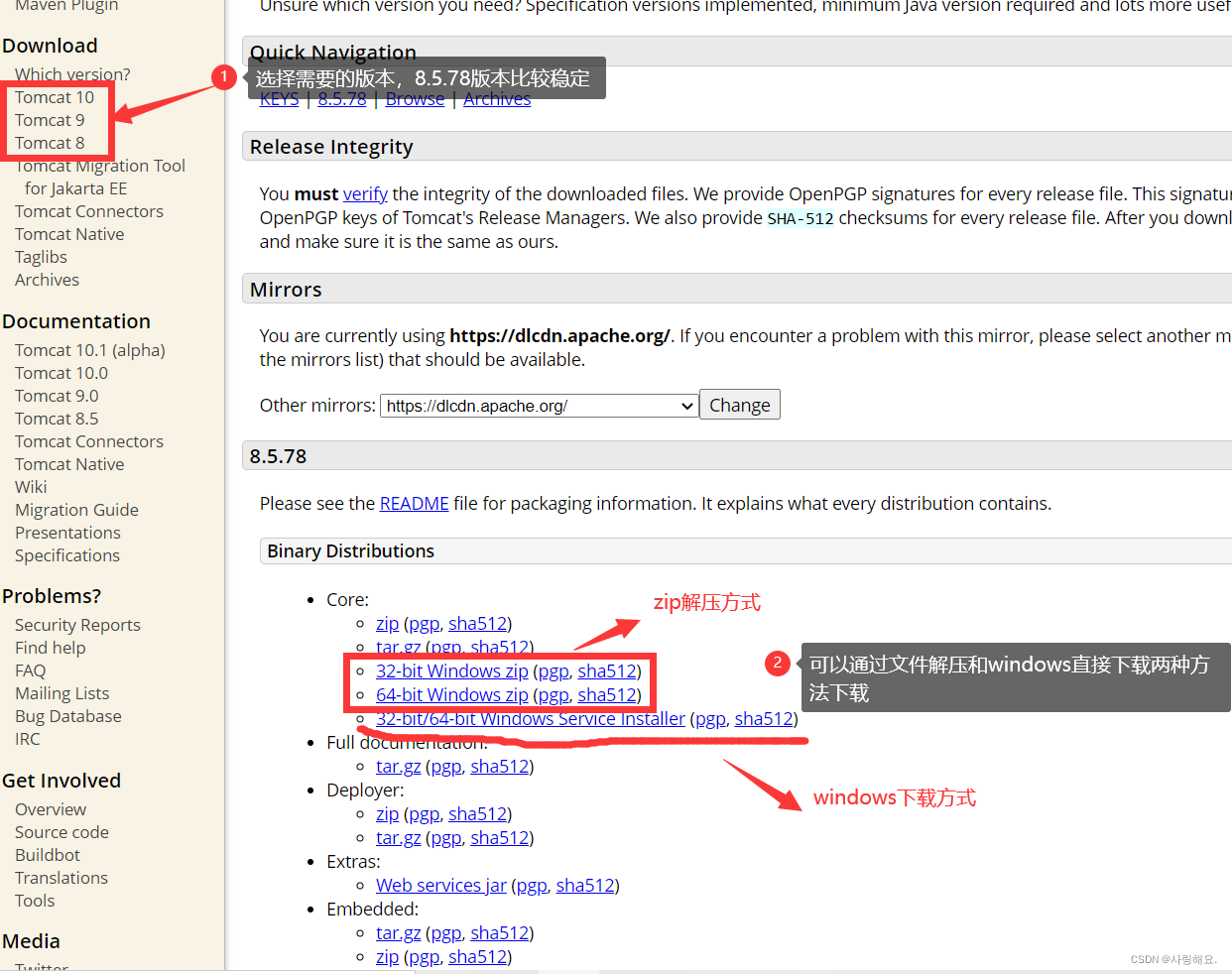Jump to 8.5.78 in Quick Navigation
The width and height of the screenshot is (1232, 974).
(x=342, y=99)
